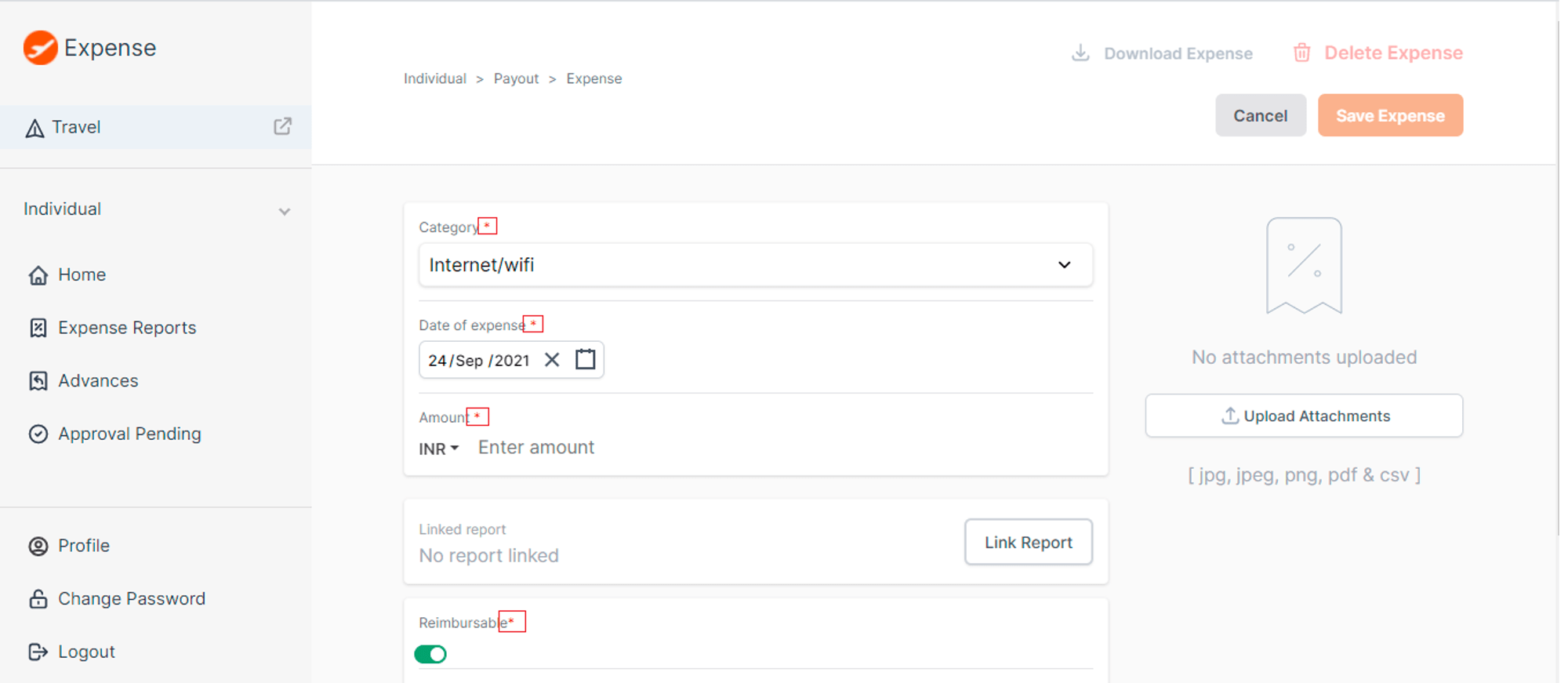Screen dimensions: 1568x683
Task: Click the empty attachment placeholder icon
Action: click(1304, 266)
